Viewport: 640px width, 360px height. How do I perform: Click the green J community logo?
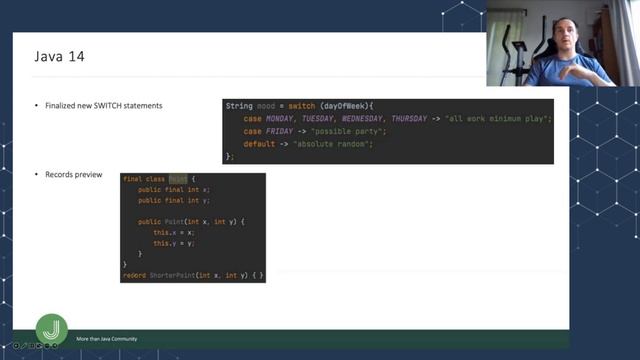[51, 329]
